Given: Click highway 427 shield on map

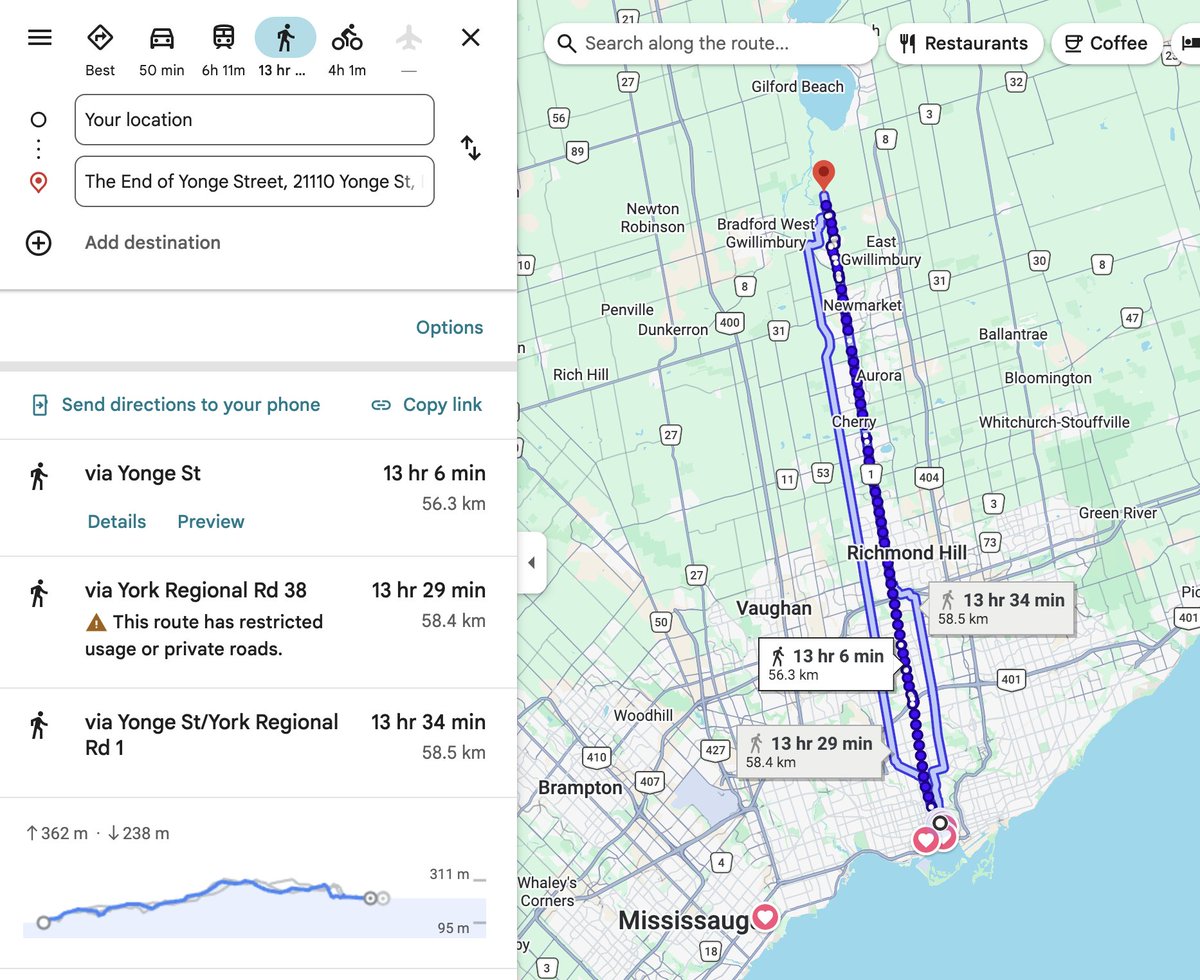Looking at the screenshot, I should coord(716,750).
